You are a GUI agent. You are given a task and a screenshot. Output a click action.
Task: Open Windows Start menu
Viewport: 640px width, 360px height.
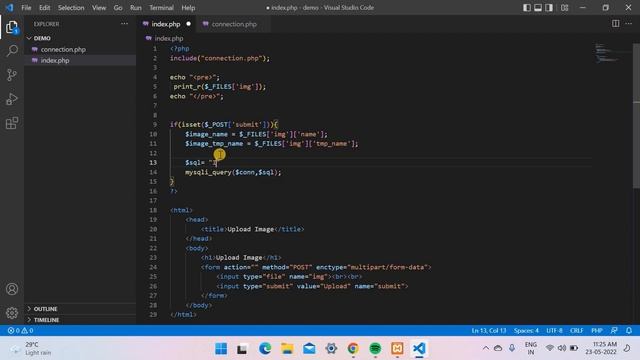click(x=221, y=348)
